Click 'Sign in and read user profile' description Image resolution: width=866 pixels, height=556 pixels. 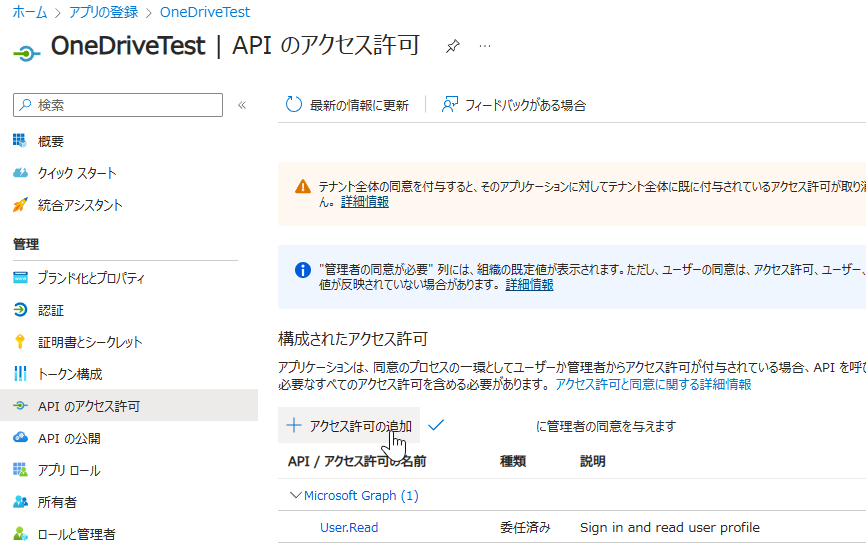coord(669,527)
